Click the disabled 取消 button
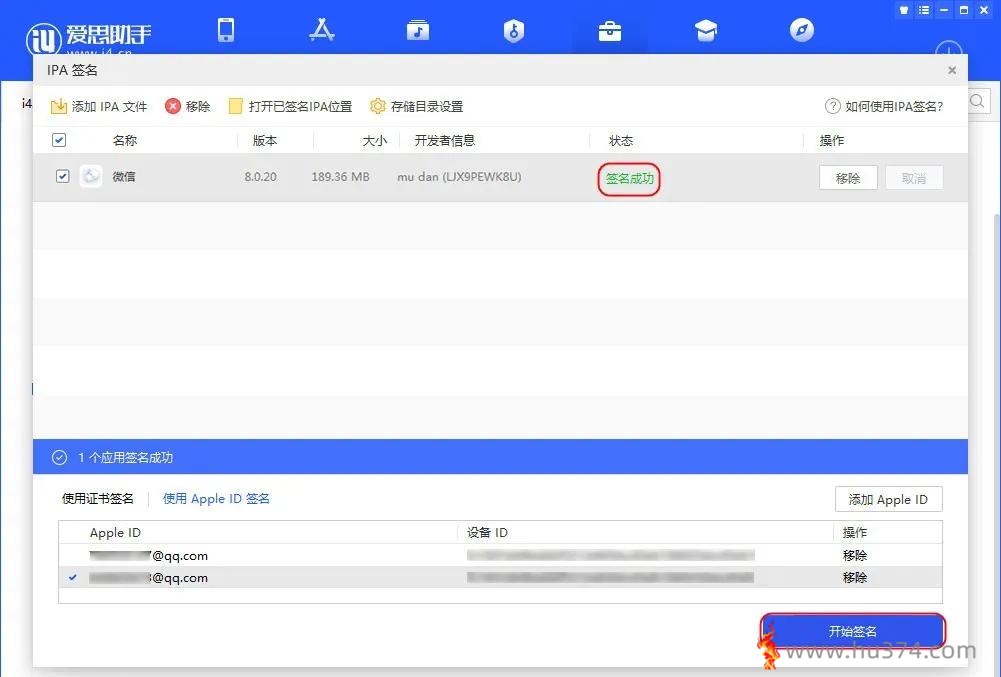Screen dimensions: 1001x677 click(x=914, y=178)
